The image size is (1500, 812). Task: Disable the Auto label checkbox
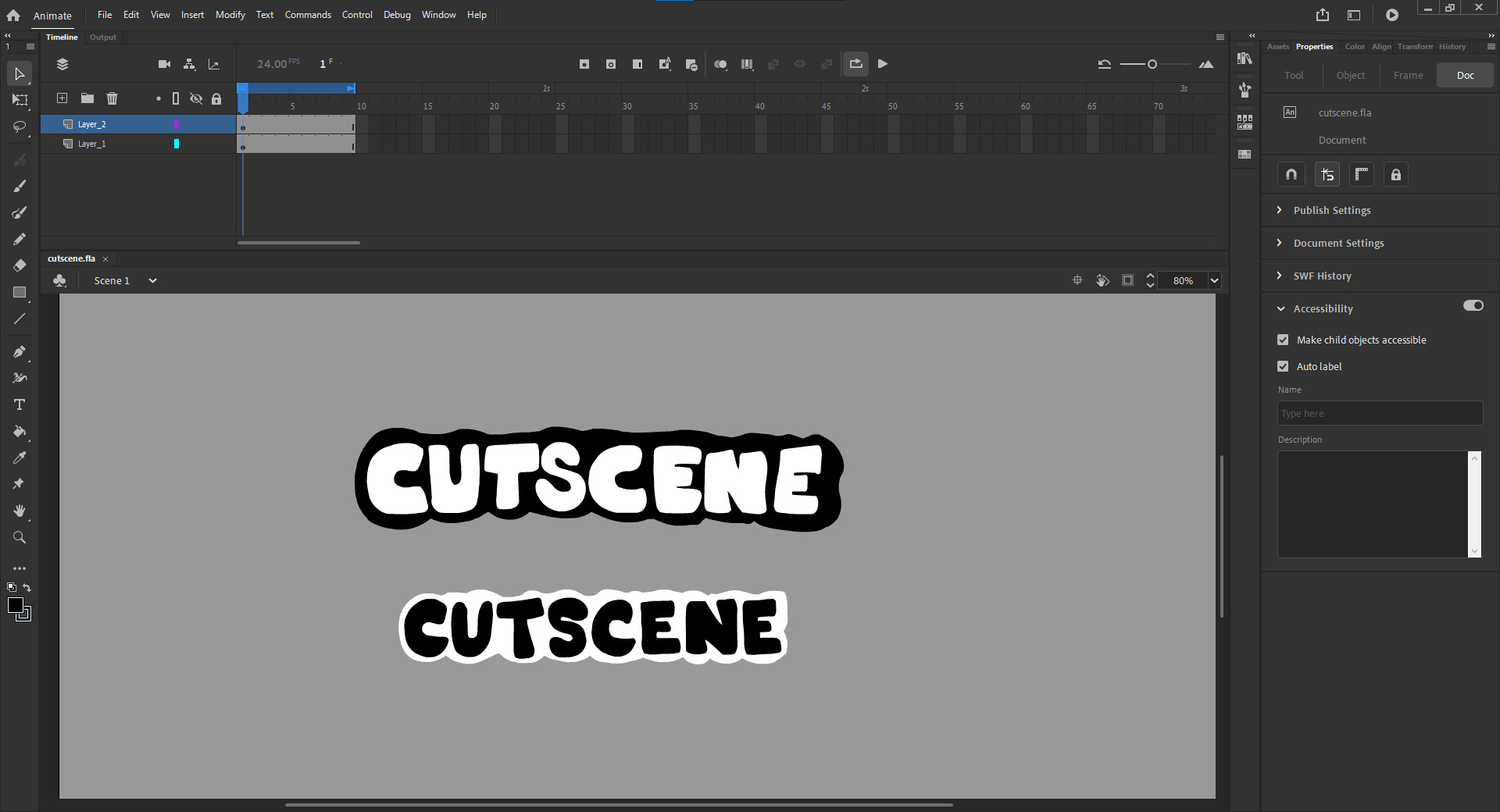1282,365
